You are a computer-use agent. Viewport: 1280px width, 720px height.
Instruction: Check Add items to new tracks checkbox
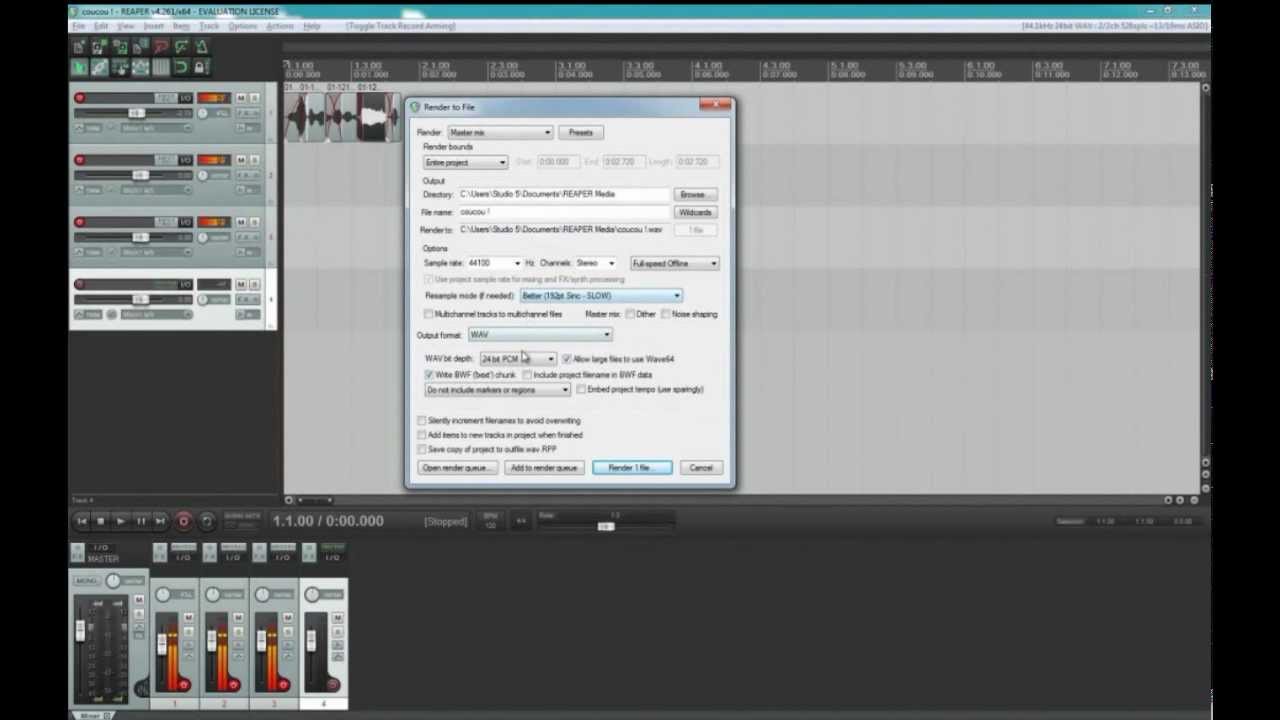tap(422, 435)
